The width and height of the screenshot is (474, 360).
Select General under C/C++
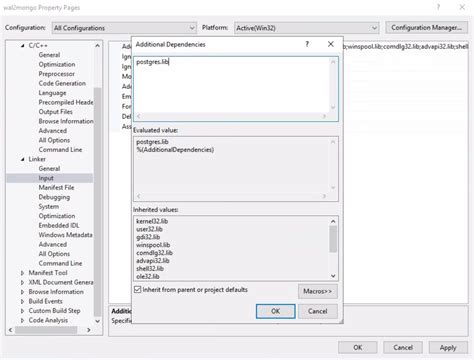pos(49,55)
